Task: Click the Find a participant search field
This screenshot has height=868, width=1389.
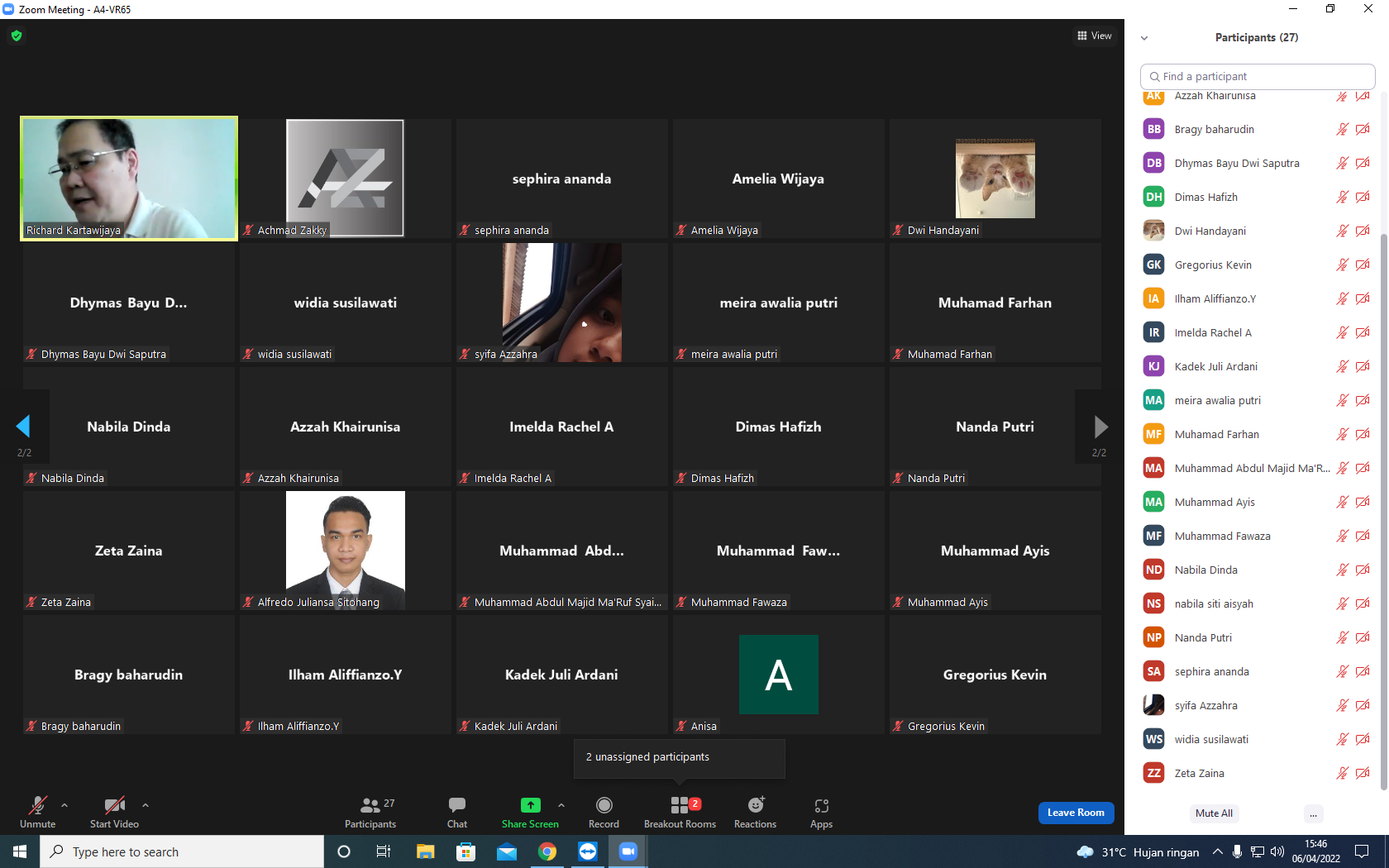Action: (1258, 76)
